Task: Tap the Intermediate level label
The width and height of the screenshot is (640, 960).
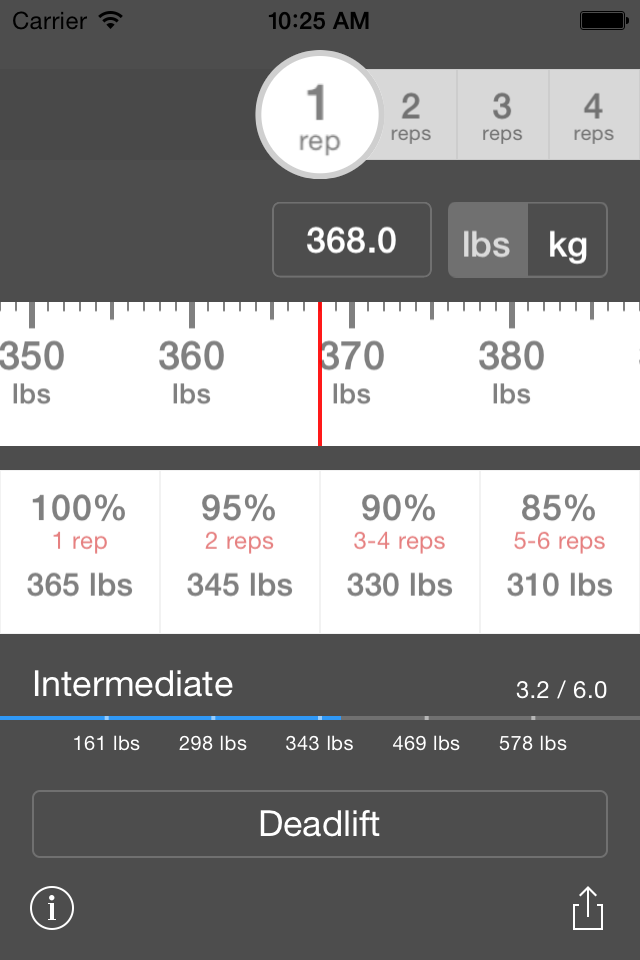Action: tap(133, 684)
